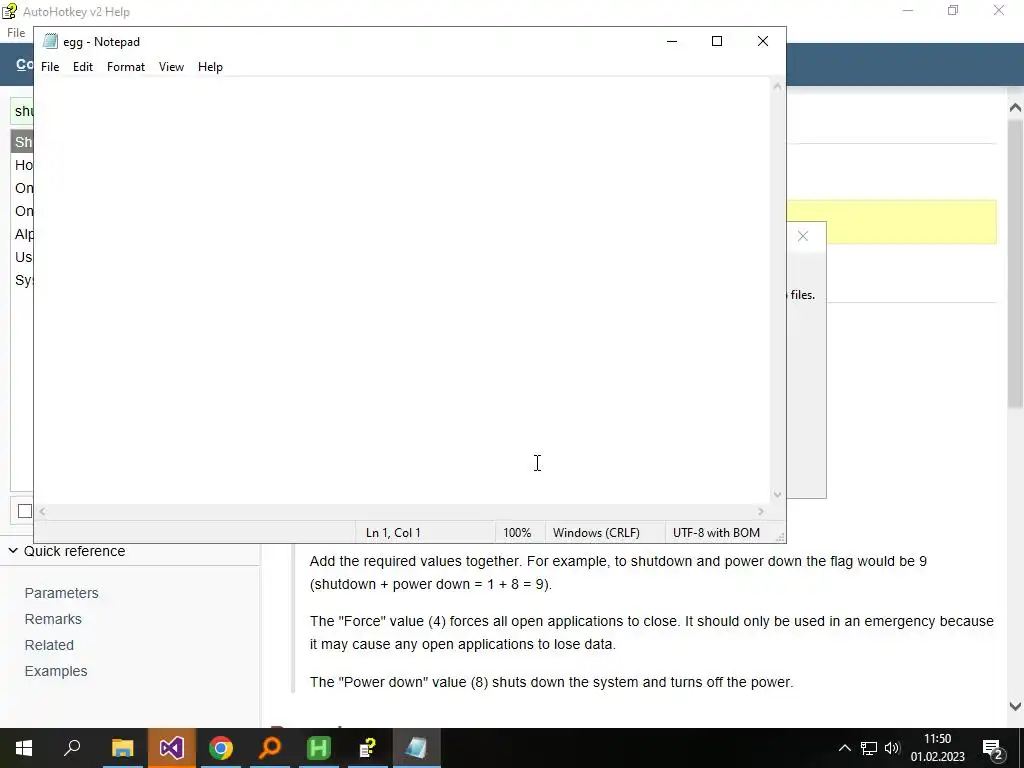Close the egg Notepad window

pos(763,41)
